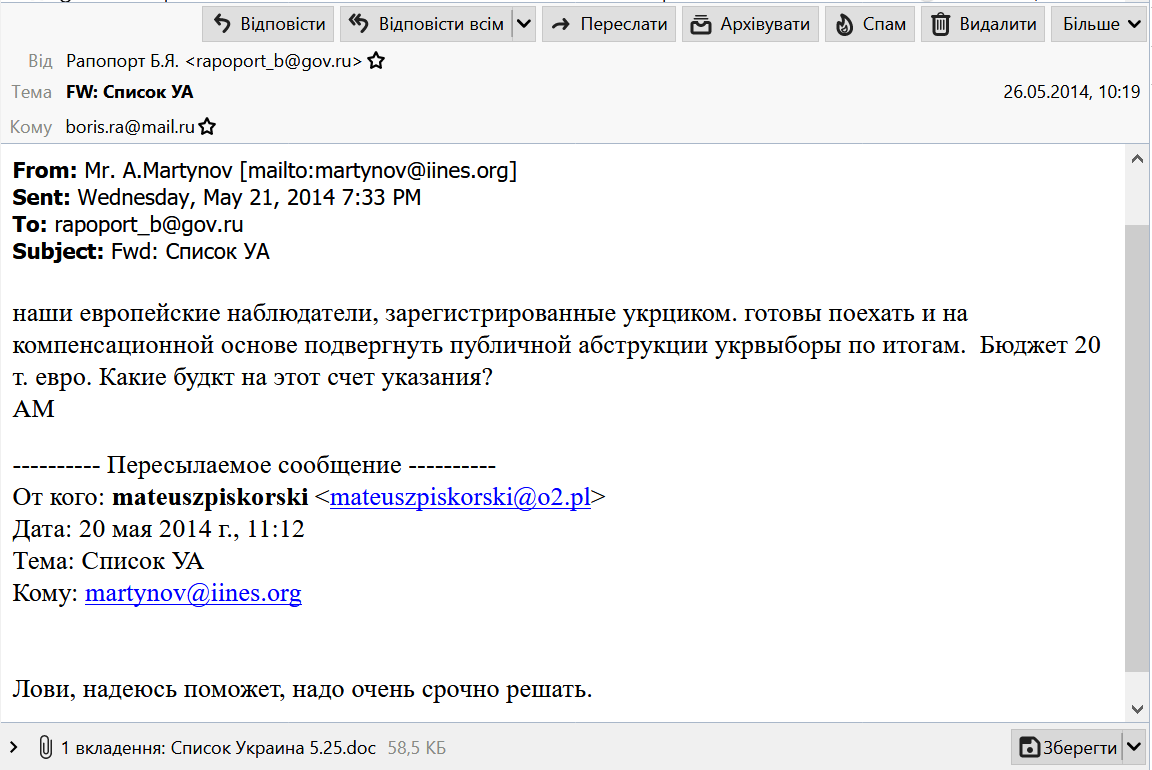
Task: Star the sender rapoport_b@gov.ru contact
Action: (x=376, y=62)
